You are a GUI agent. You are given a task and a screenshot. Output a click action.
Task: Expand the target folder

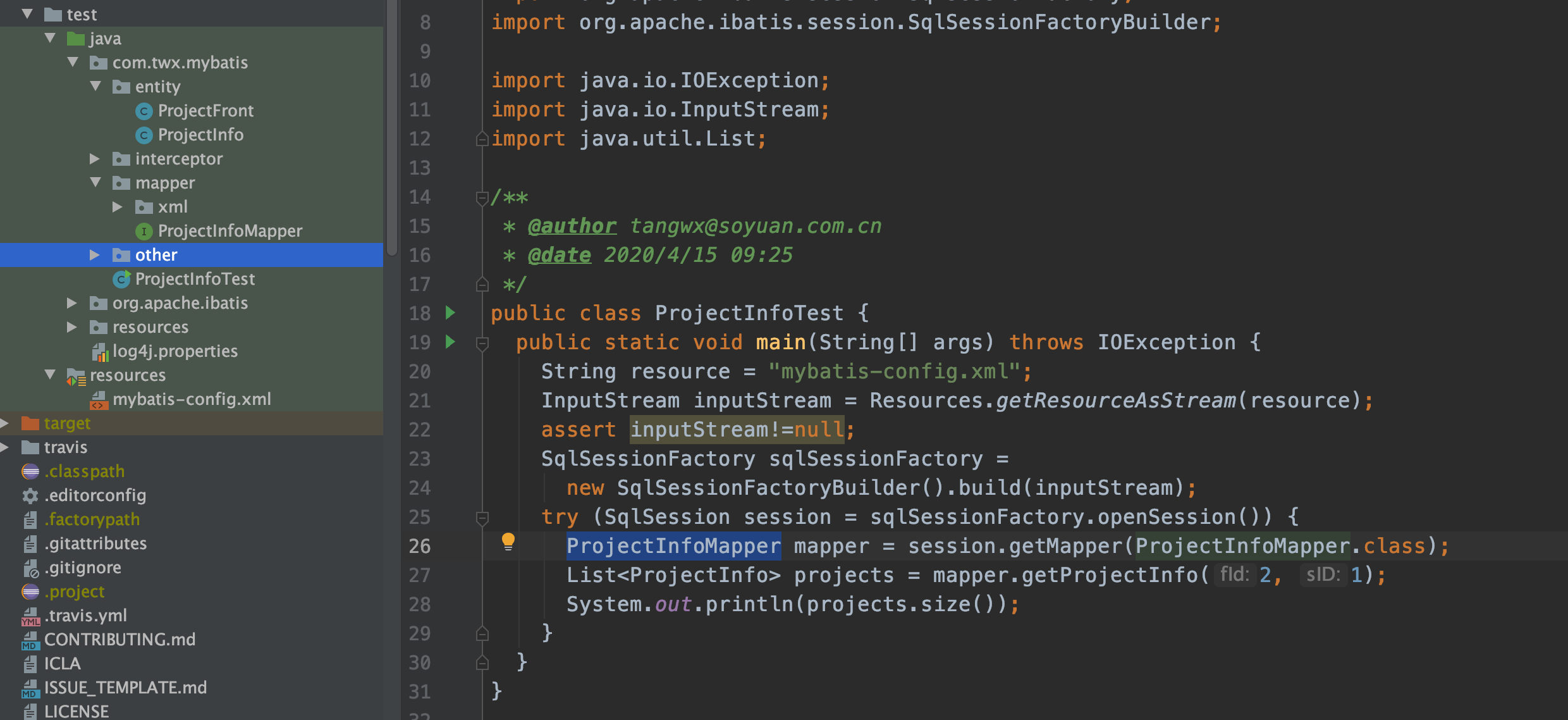5,423
